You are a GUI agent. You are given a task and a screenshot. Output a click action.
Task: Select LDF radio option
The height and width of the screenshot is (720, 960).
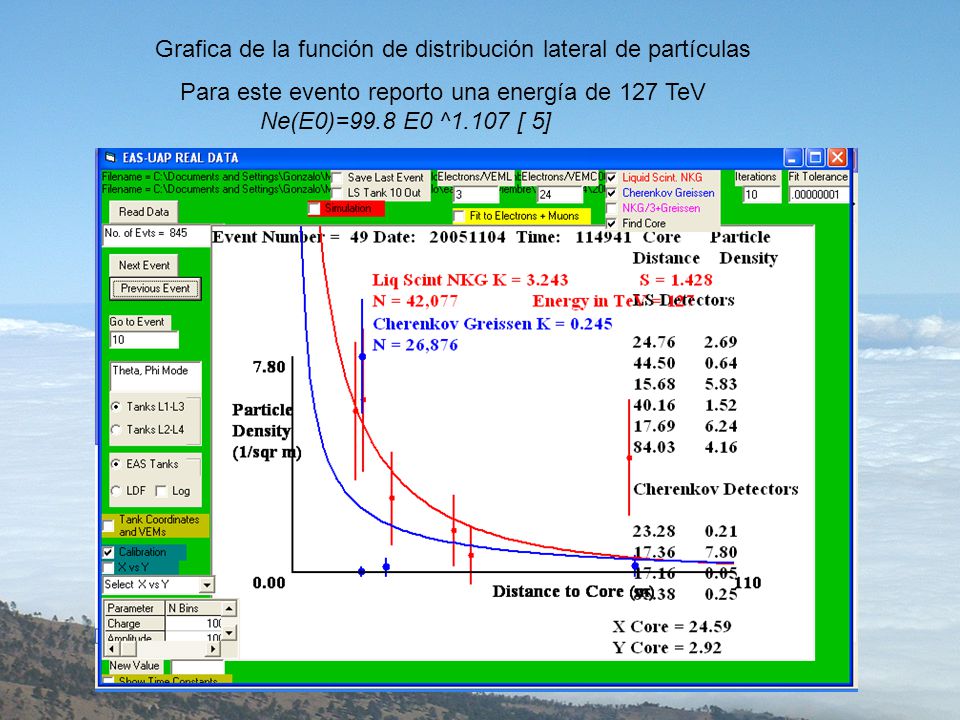pos(116,491)
